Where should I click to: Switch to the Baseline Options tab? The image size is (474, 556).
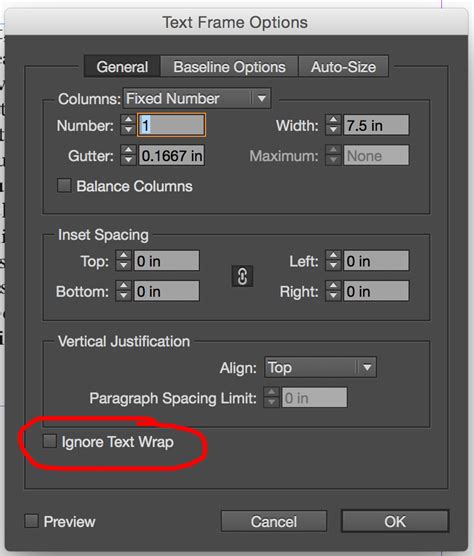click(x=229, y=67)
